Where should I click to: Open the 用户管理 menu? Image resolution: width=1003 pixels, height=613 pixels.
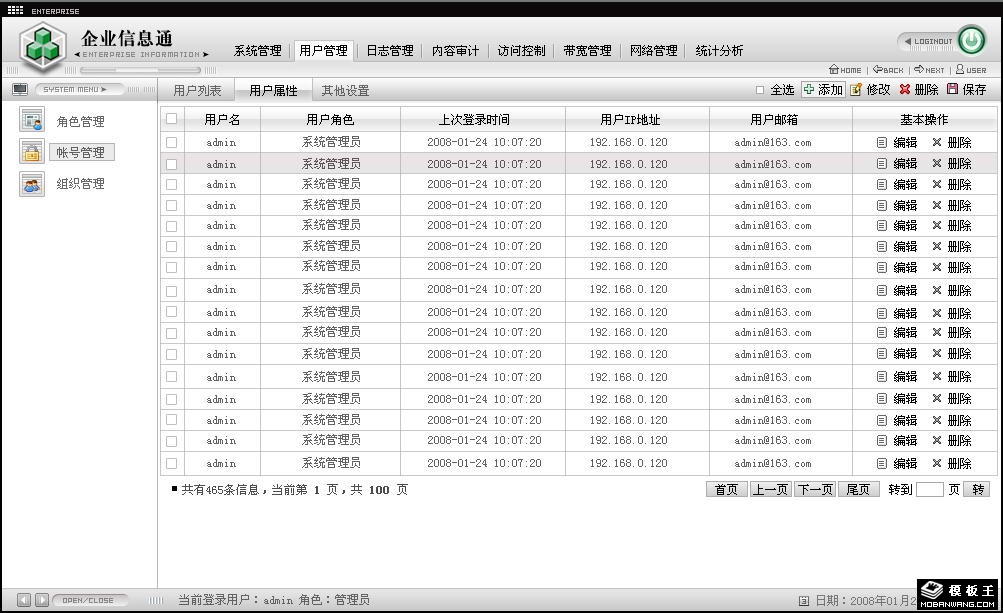coord(324,51)
